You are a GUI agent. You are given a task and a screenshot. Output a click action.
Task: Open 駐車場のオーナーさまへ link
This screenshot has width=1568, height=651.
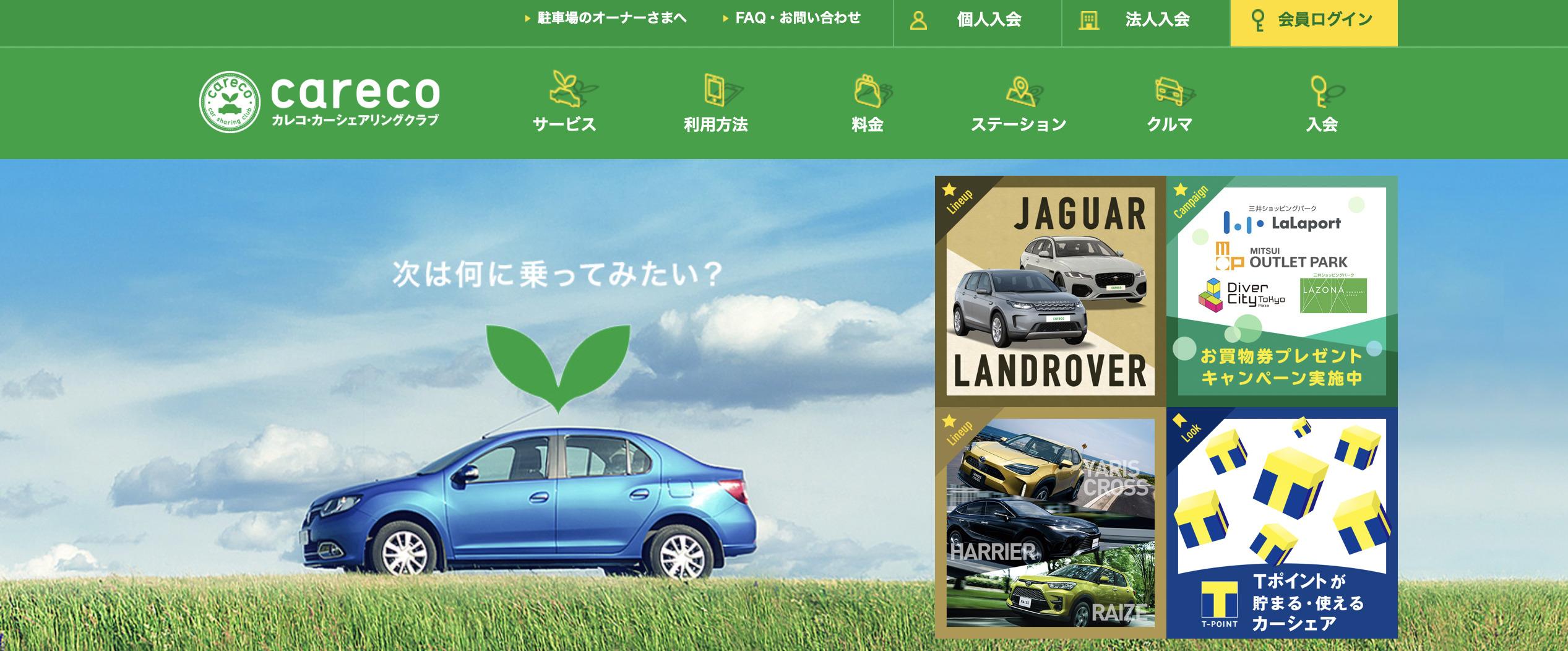[x=612, y=18]
